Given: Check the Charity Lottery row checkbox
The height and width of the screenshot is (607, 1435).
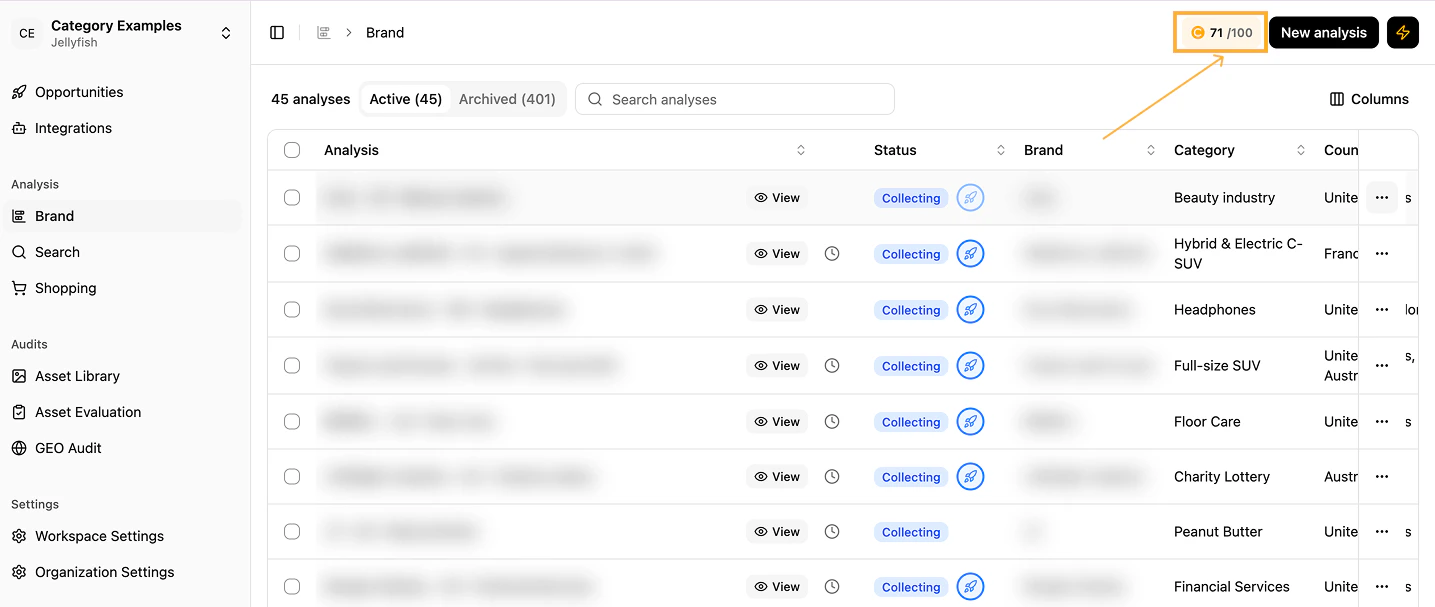Looking at the screenshot, I should pos(292,477).
